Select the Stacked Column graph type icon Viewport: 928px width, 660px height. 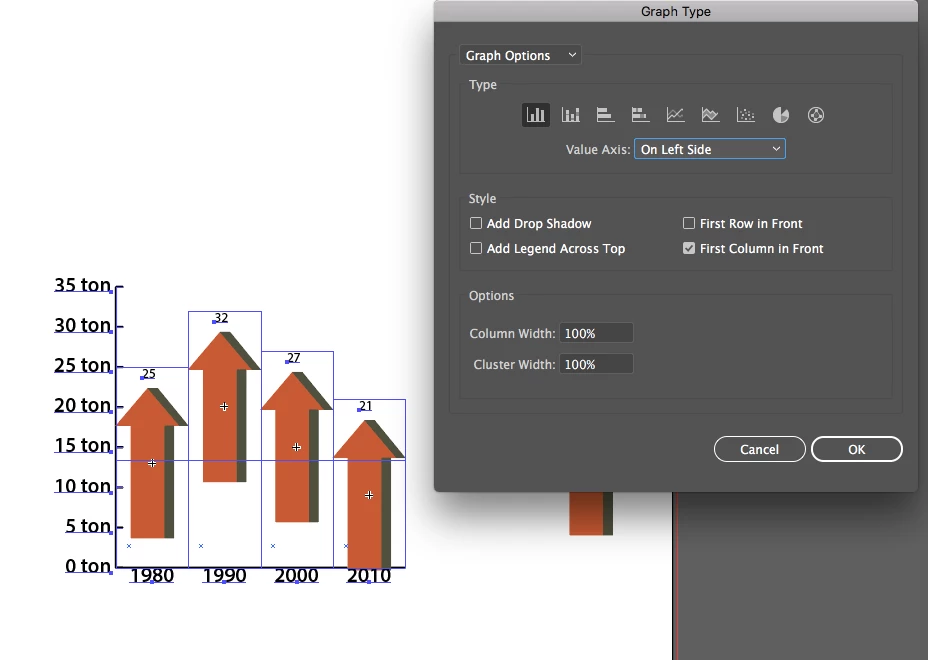click(571, 115)
